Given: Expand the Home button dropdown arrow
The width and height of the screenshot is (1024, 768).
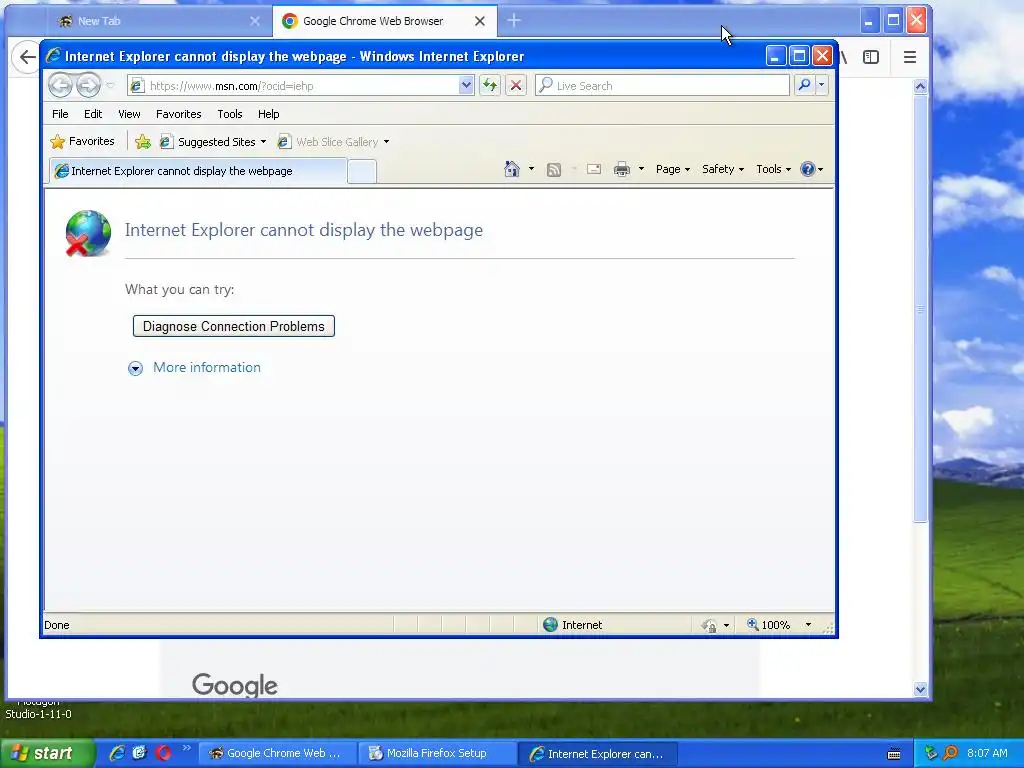Looking at the screenshot, I should 532,169.
